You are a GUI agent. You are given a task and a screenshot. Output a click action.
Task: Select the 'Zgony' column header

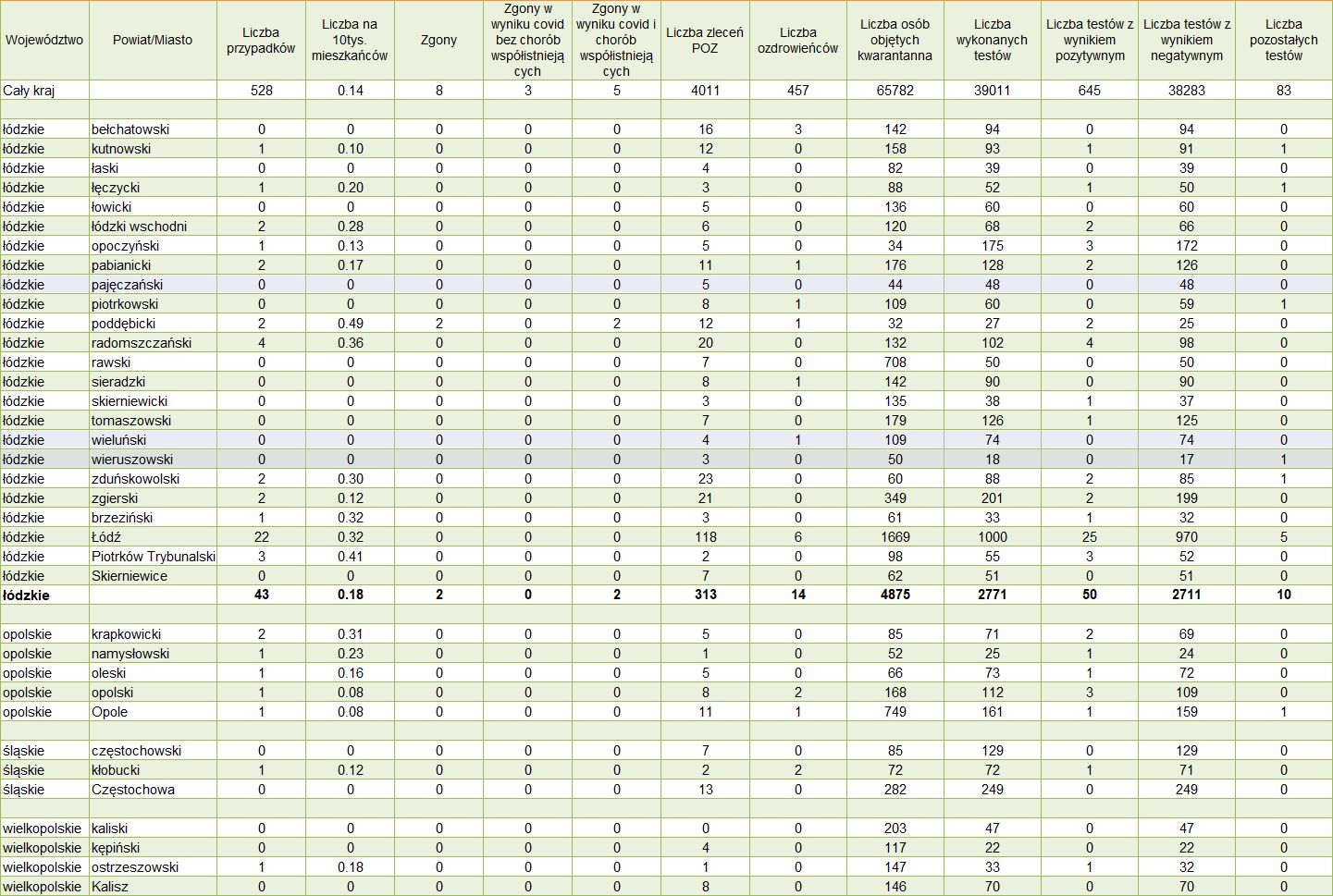(438, 40)
